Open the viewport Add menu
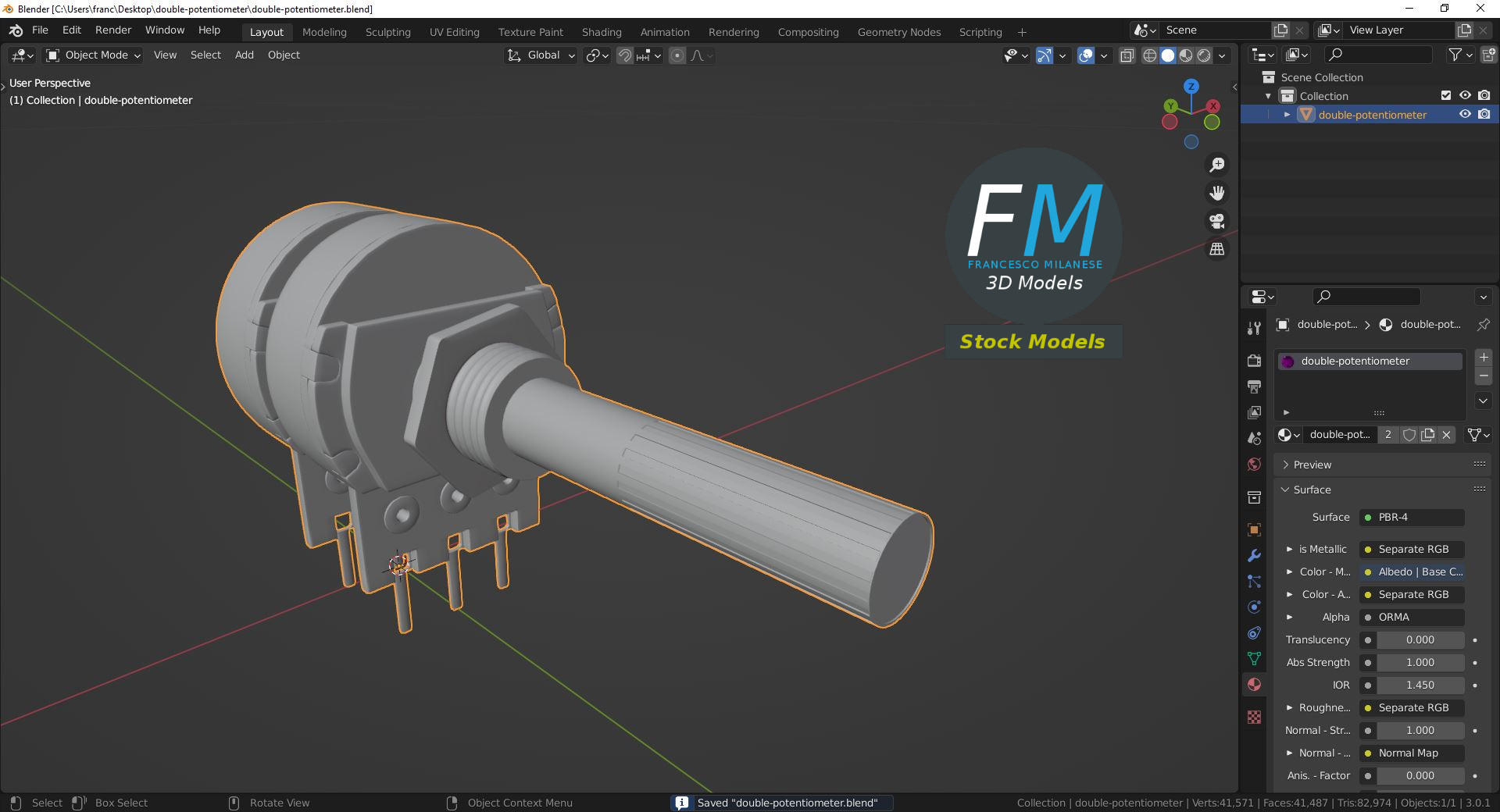This screenshot has width=1500, height=812. click(245, 55)
